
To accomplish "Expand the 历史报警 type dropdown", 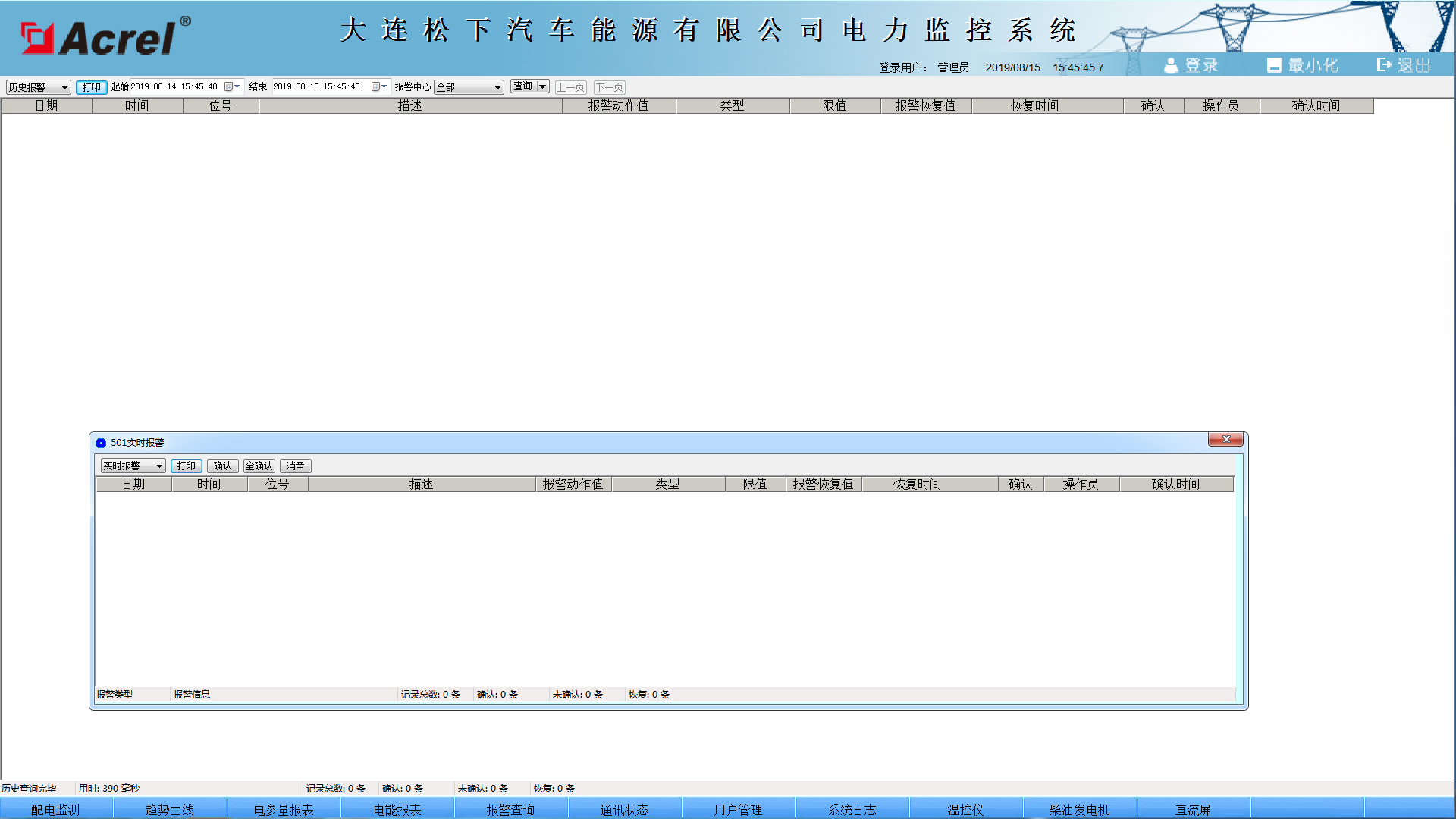I will click(64, 87).
